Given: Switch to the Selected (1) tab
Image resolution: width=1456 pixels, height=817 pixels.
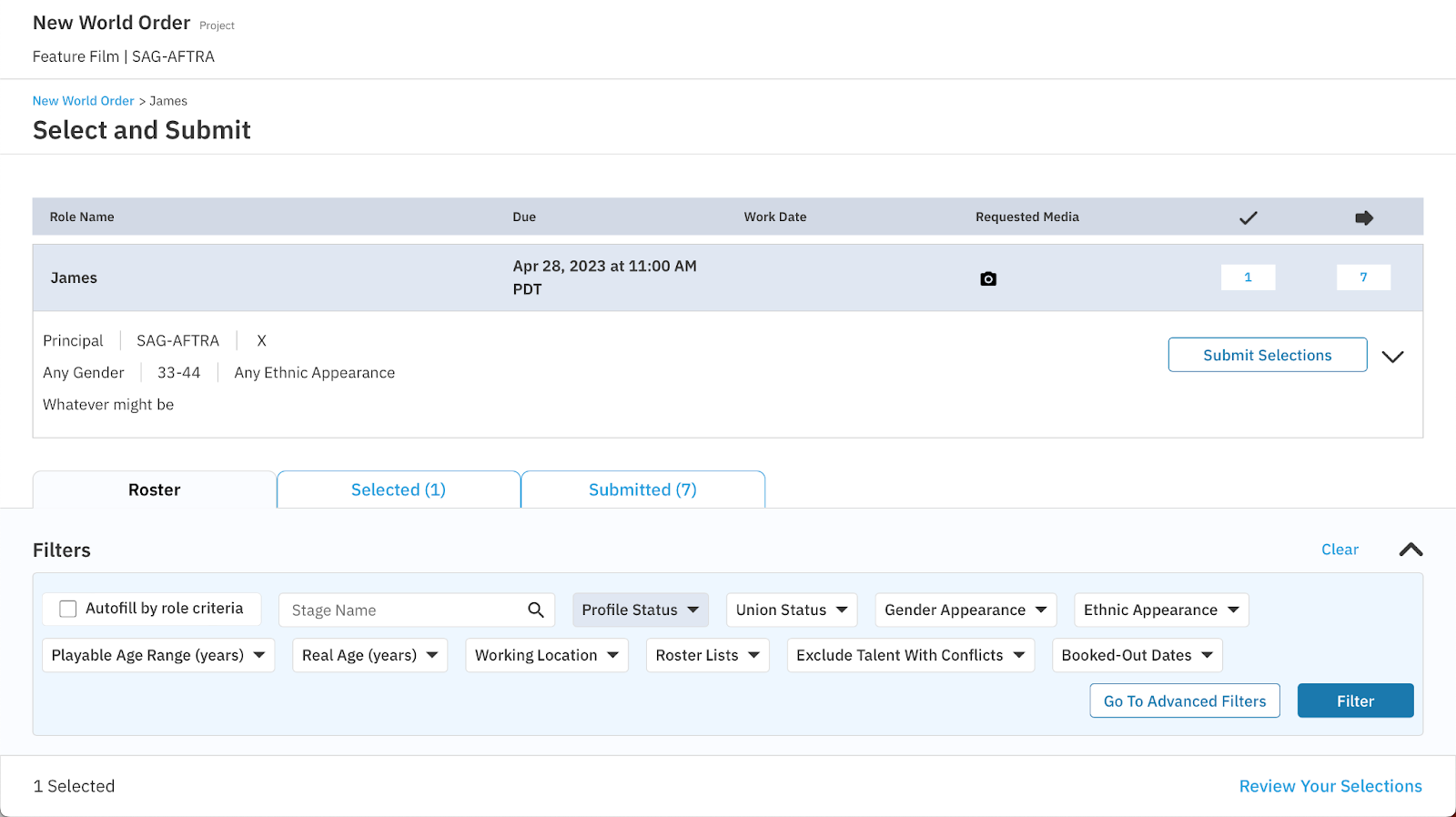Looking at the screenshot, I should point(399,489).
